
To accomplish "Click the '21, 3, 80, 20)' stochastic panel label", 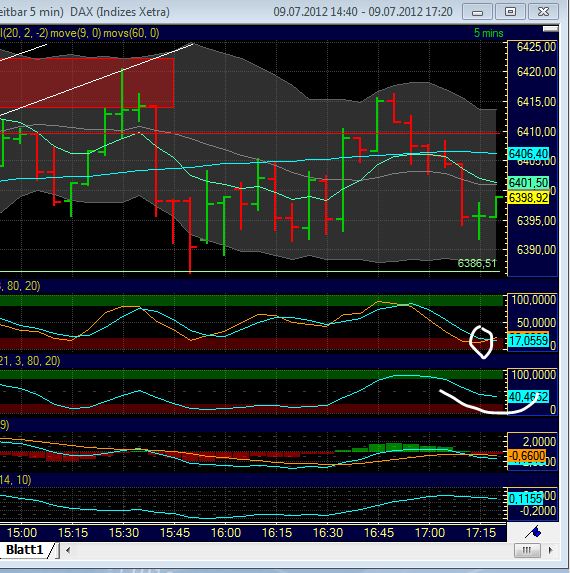I will pos(30,361).
